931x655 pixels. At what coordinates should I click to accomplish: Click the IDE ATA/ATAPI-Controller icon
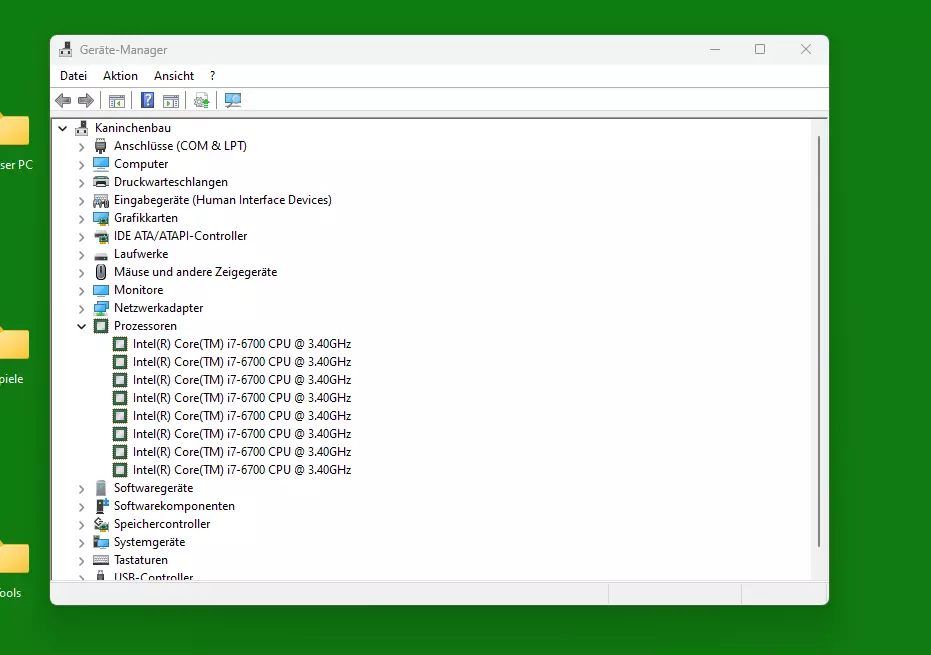(x=101, y=236)
